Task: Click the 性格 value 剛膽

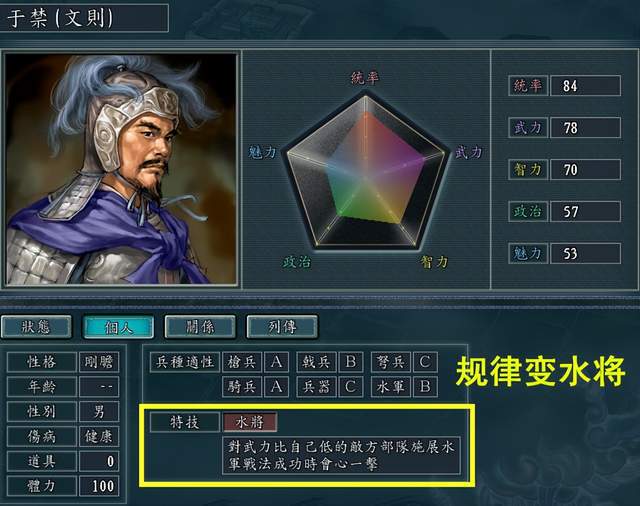Action: [x=99, y=362]
